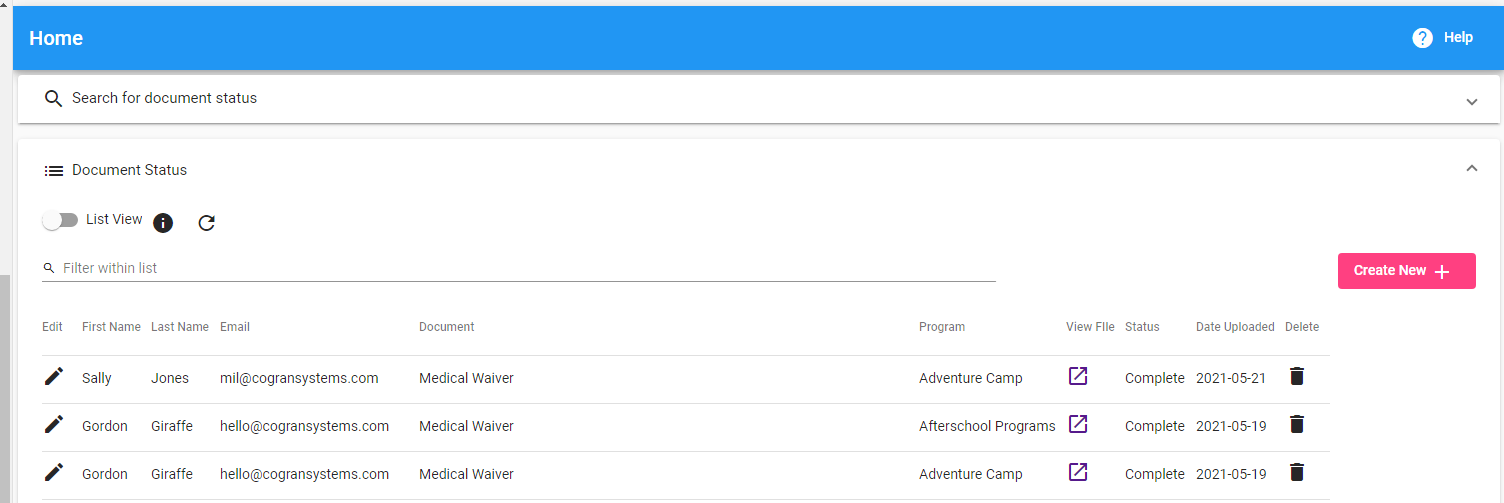Edit Gordon Giraffe Adventure Camp 2021-05-19 record

tap(54, 473)
